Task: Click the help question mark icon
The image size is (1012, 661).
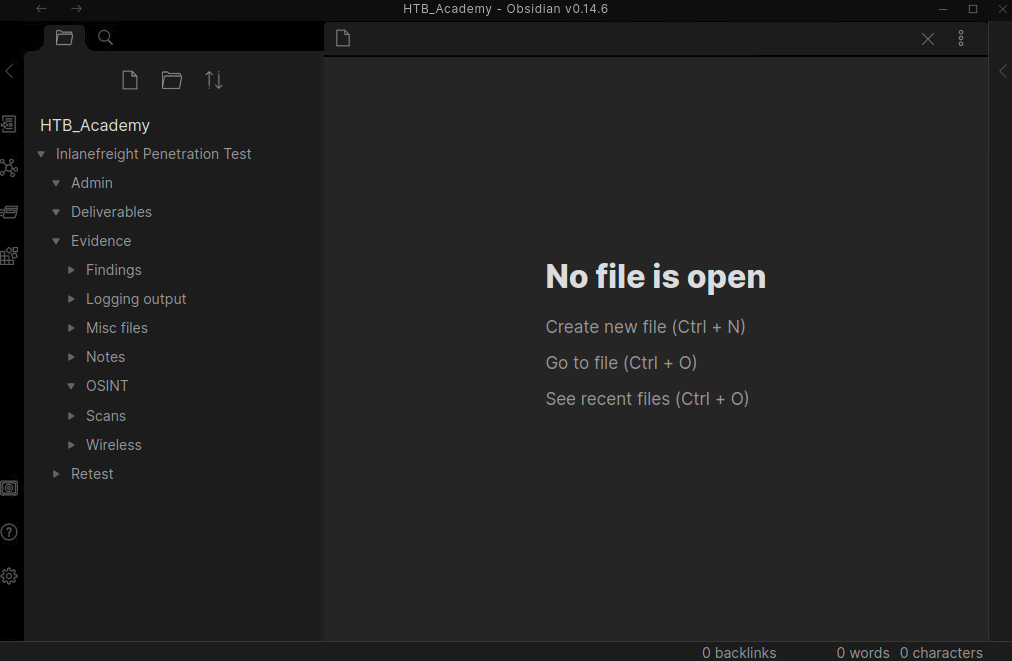Action: point(9,532)
